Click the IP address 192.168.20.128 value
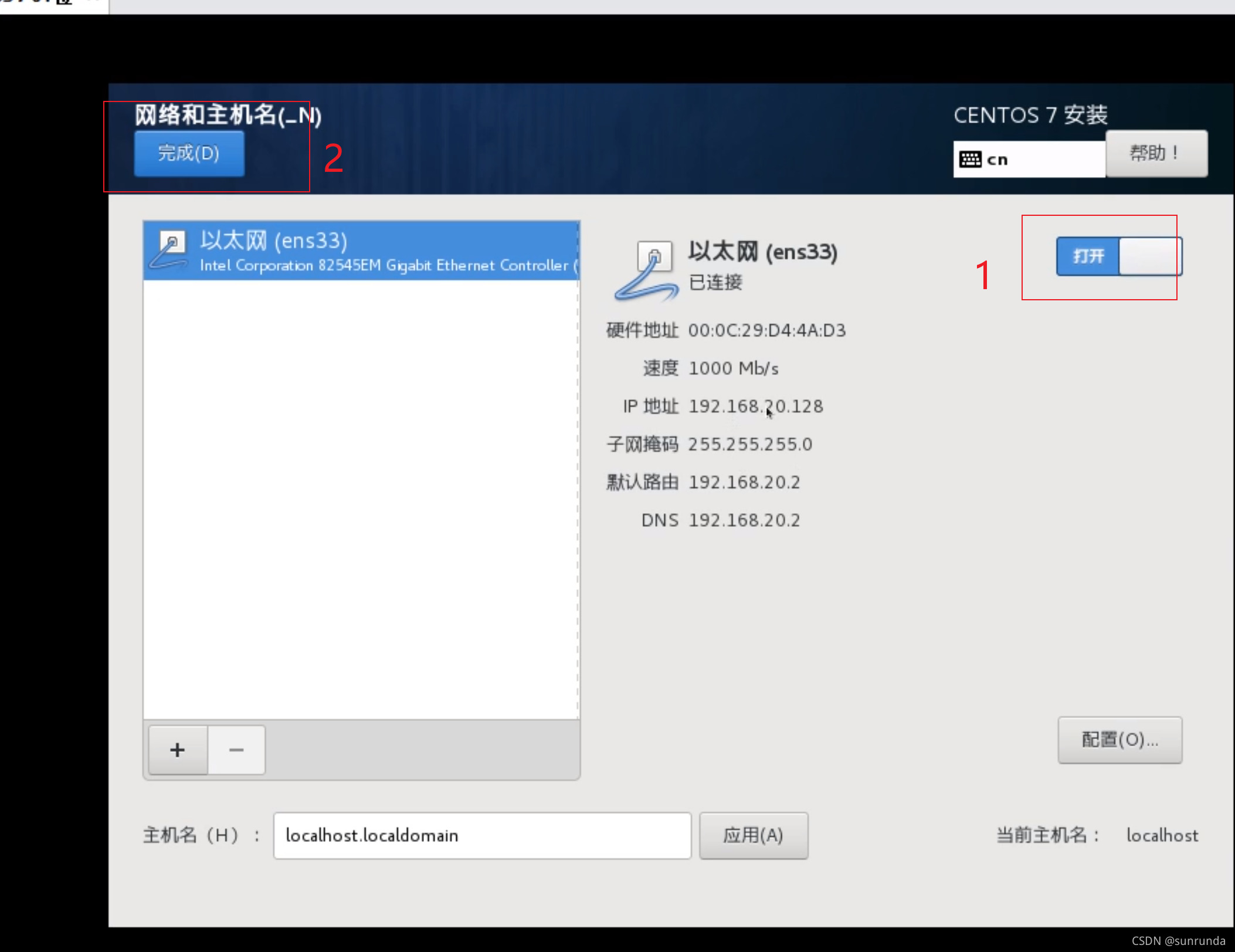Image resolution: width=1235 pixels, height=952 pixels. (755, 406)
